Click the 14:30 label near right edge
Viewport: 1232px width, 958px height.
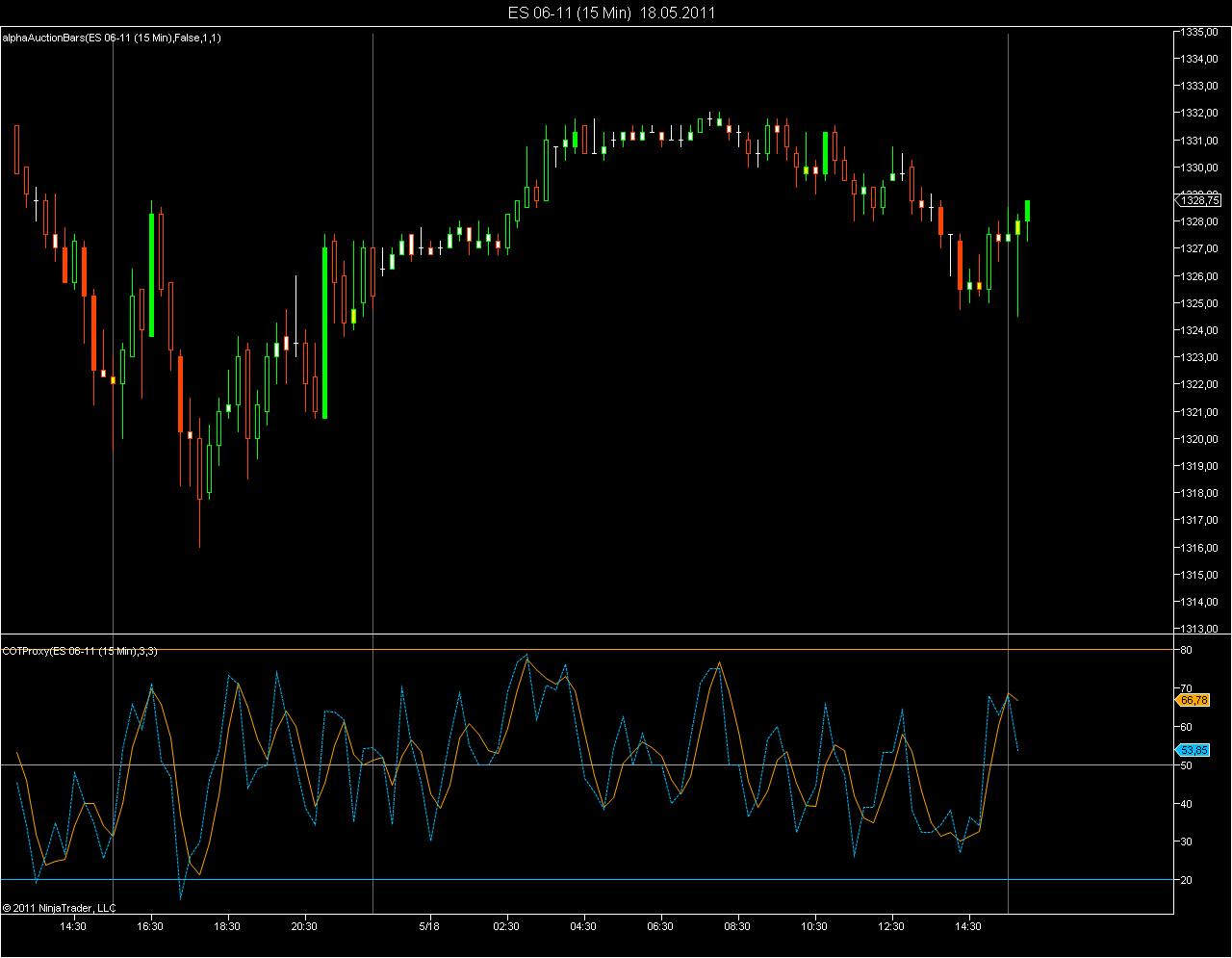[x=968, y=926]
